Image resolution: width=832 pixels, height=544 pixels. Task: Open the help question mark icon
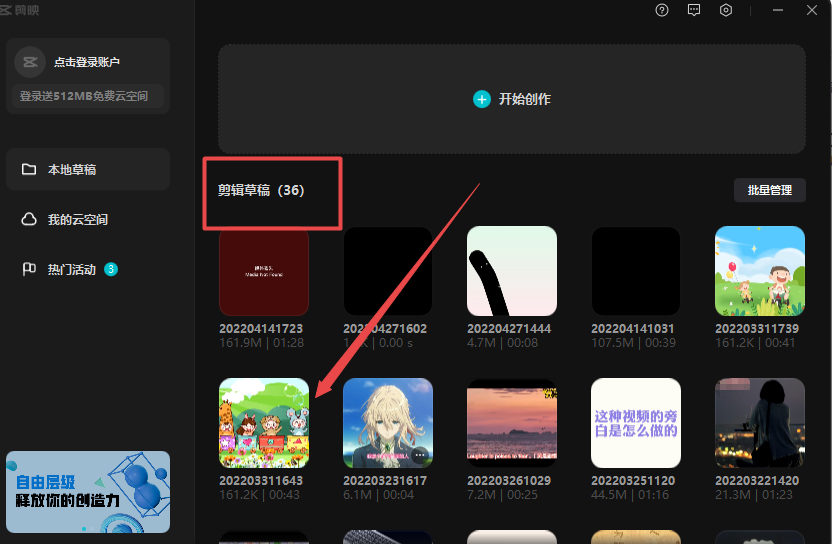tap(662, 10)
